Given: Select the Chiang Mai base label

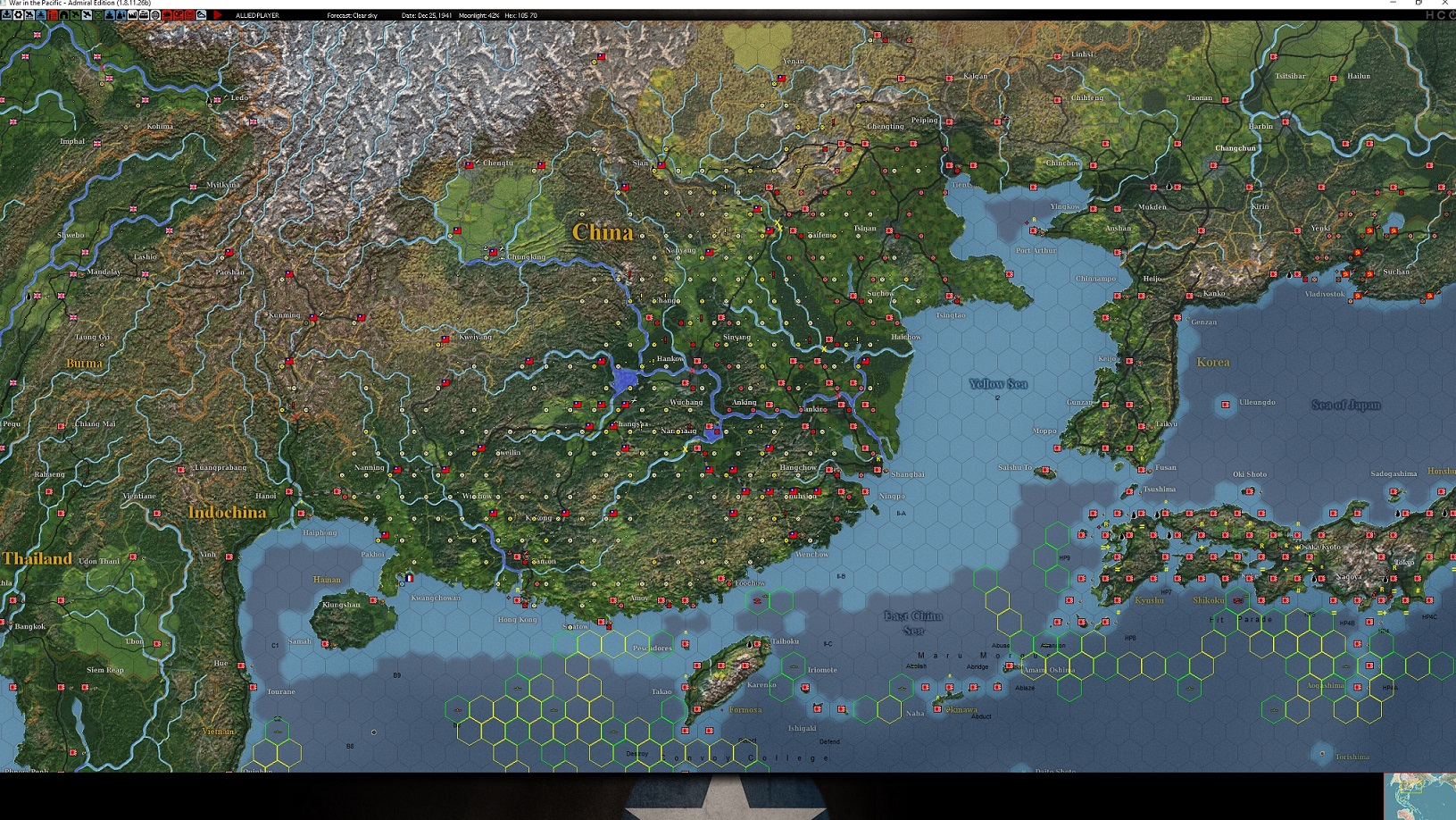Looking at the screenshot, I should 96,423.
